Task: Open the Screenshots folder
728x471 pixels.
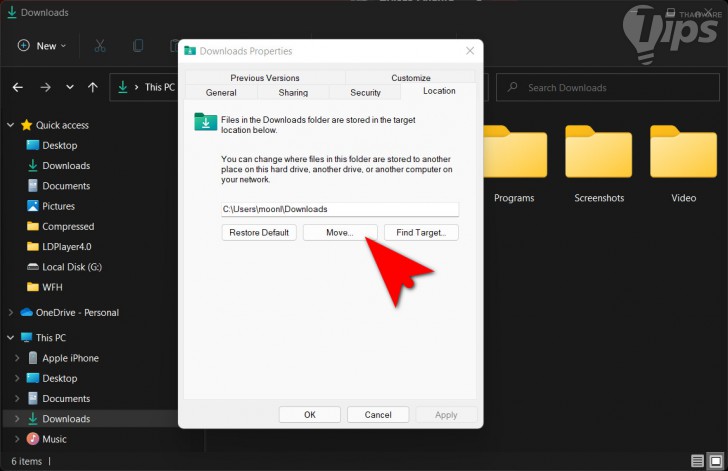Action: pos(599,164)
